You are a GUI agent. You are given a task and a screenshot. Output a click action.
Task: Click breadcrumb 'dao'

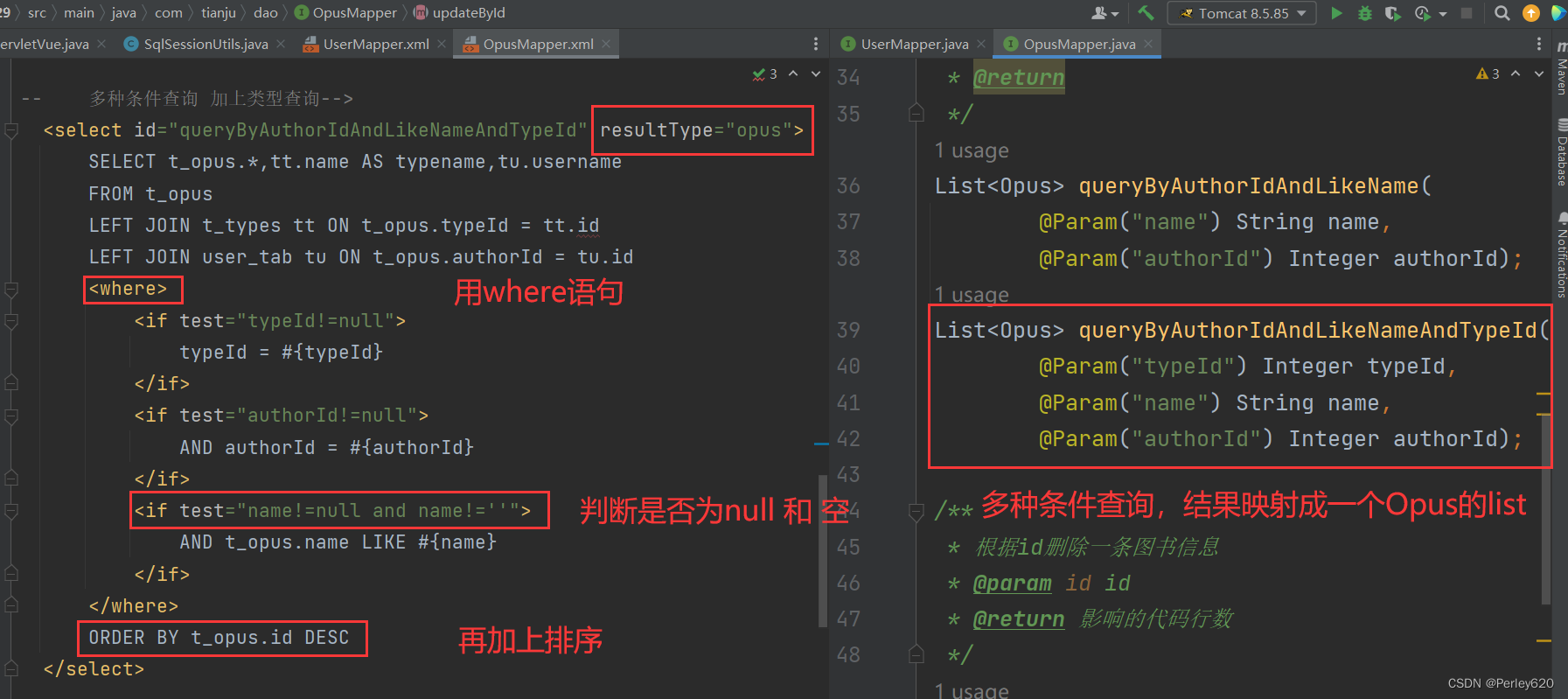coord(266,13)
